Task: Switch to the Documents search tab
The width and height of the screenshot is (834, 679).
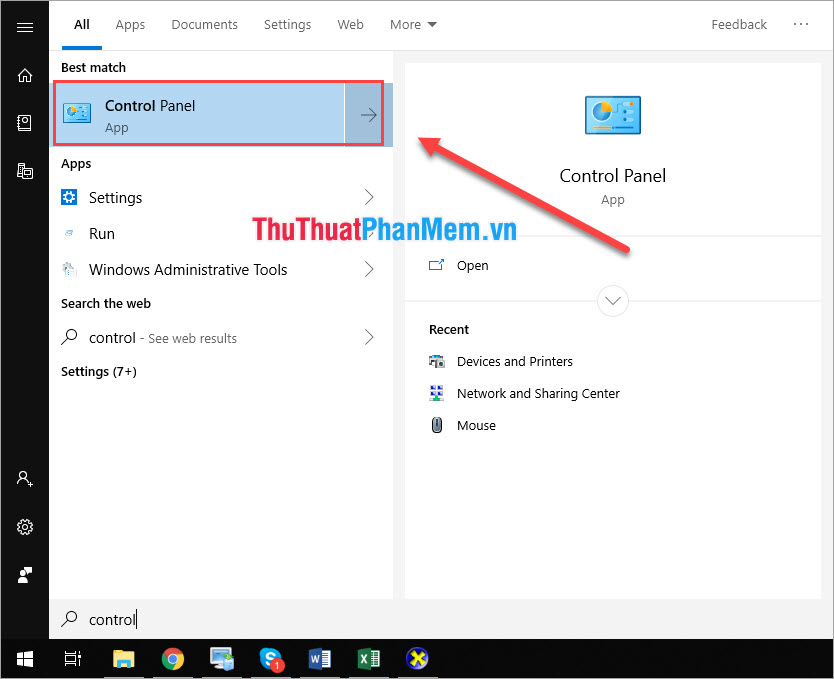Action: coord(204,25)
